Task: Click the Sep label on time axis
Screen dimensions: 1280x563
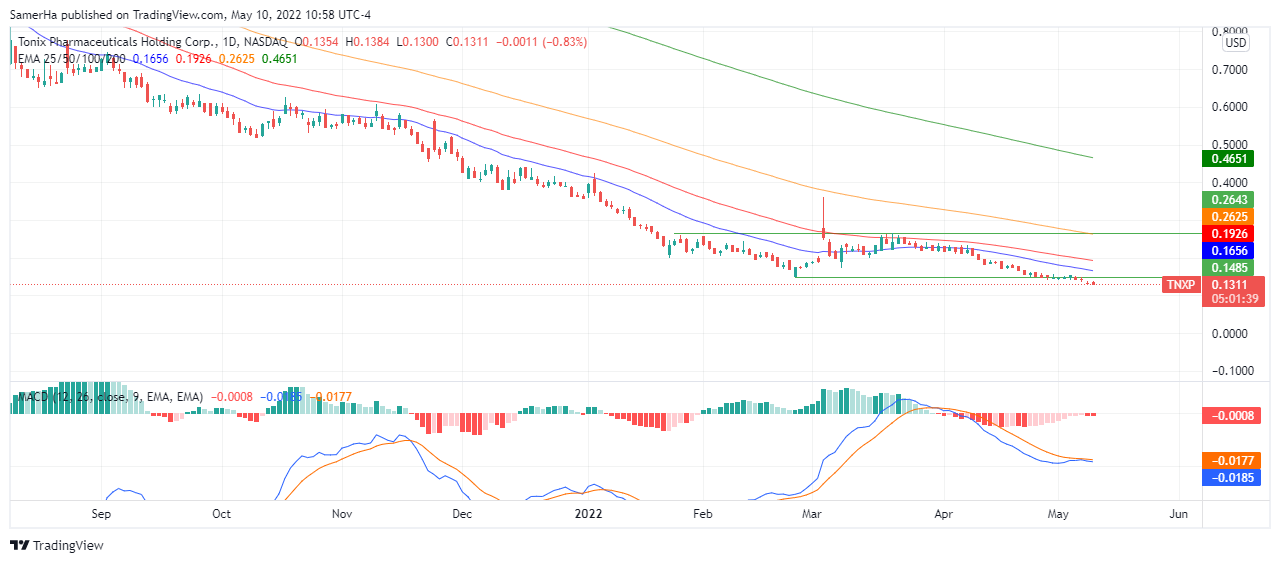Action: 101,513
